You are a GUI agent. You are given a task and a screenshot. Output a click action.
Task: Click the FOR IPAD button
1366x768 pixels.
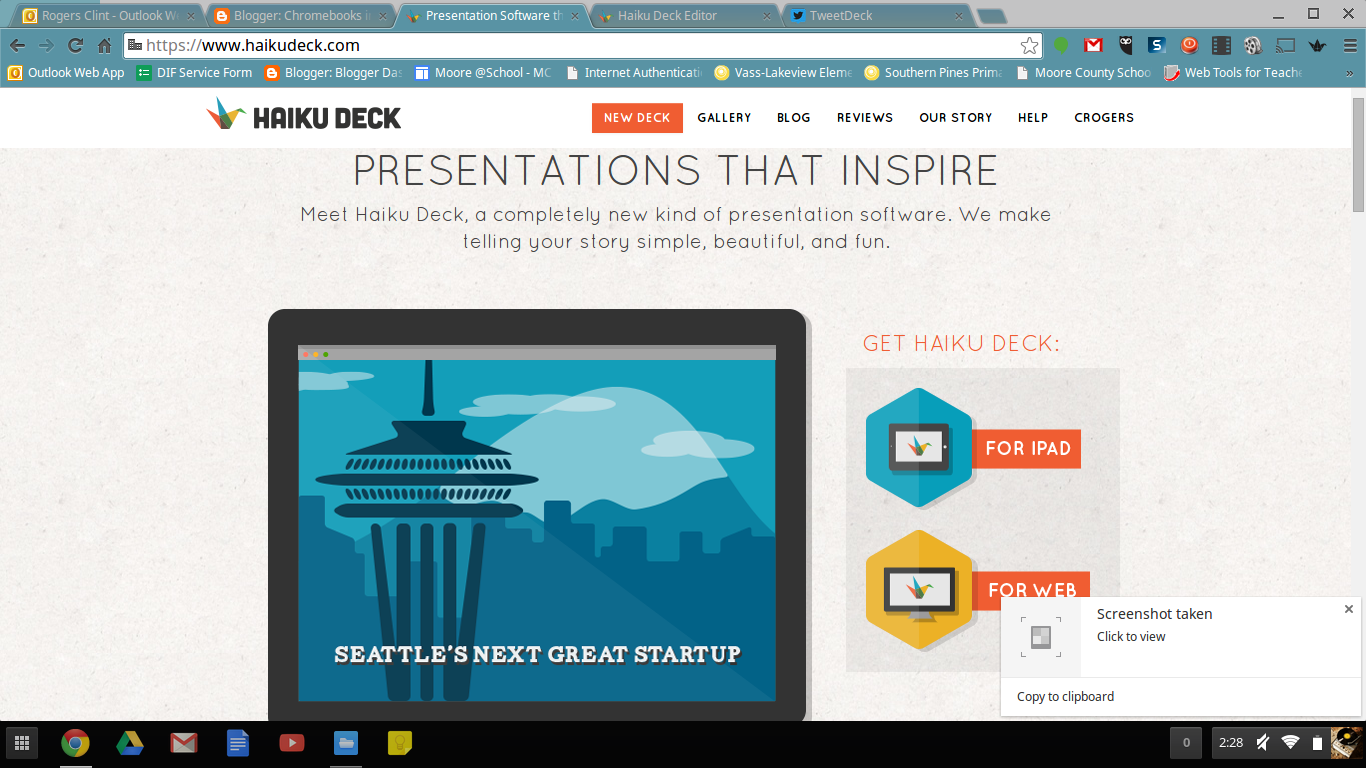click(x=1027, y=448)
